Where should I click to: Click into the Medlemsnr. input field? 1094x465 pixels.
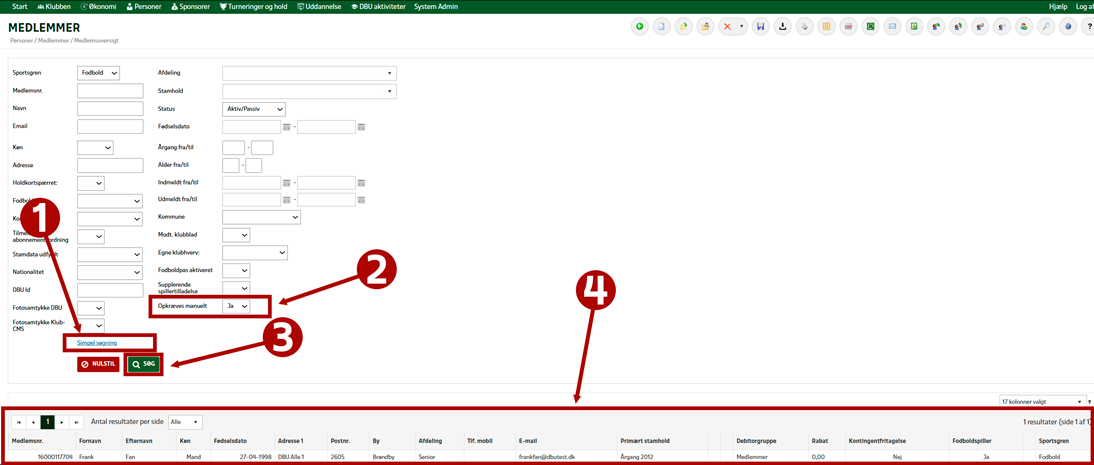[x=110, y=91]
